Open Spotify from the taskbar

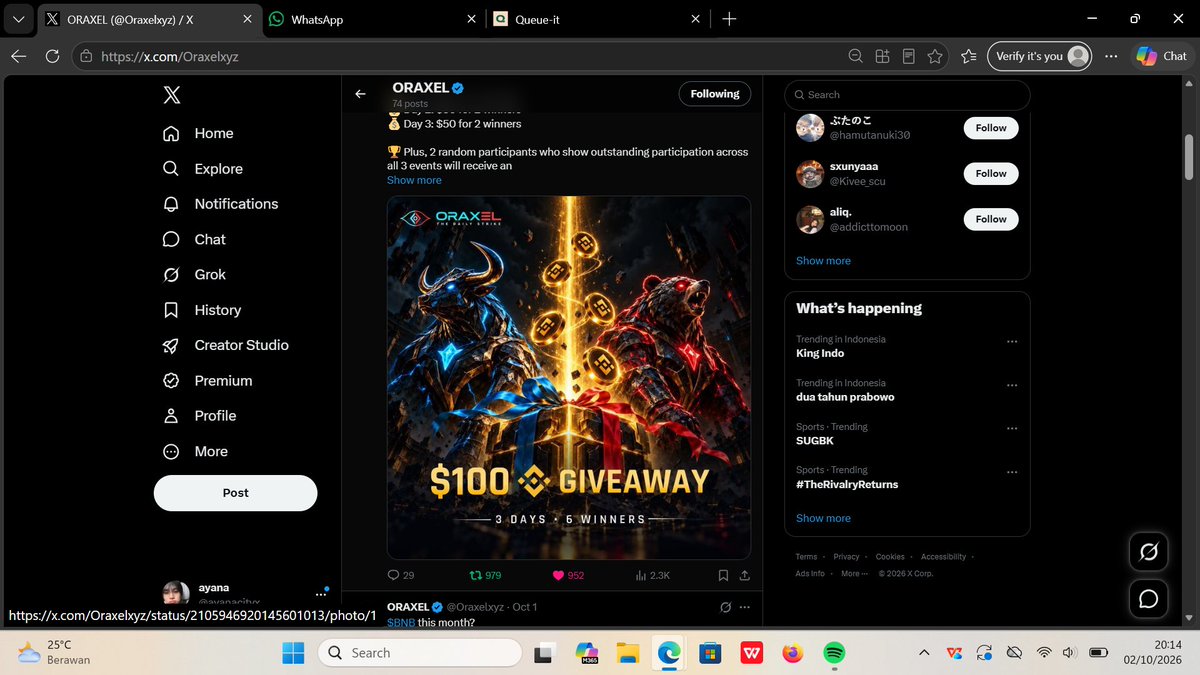(x=834, y=653)
